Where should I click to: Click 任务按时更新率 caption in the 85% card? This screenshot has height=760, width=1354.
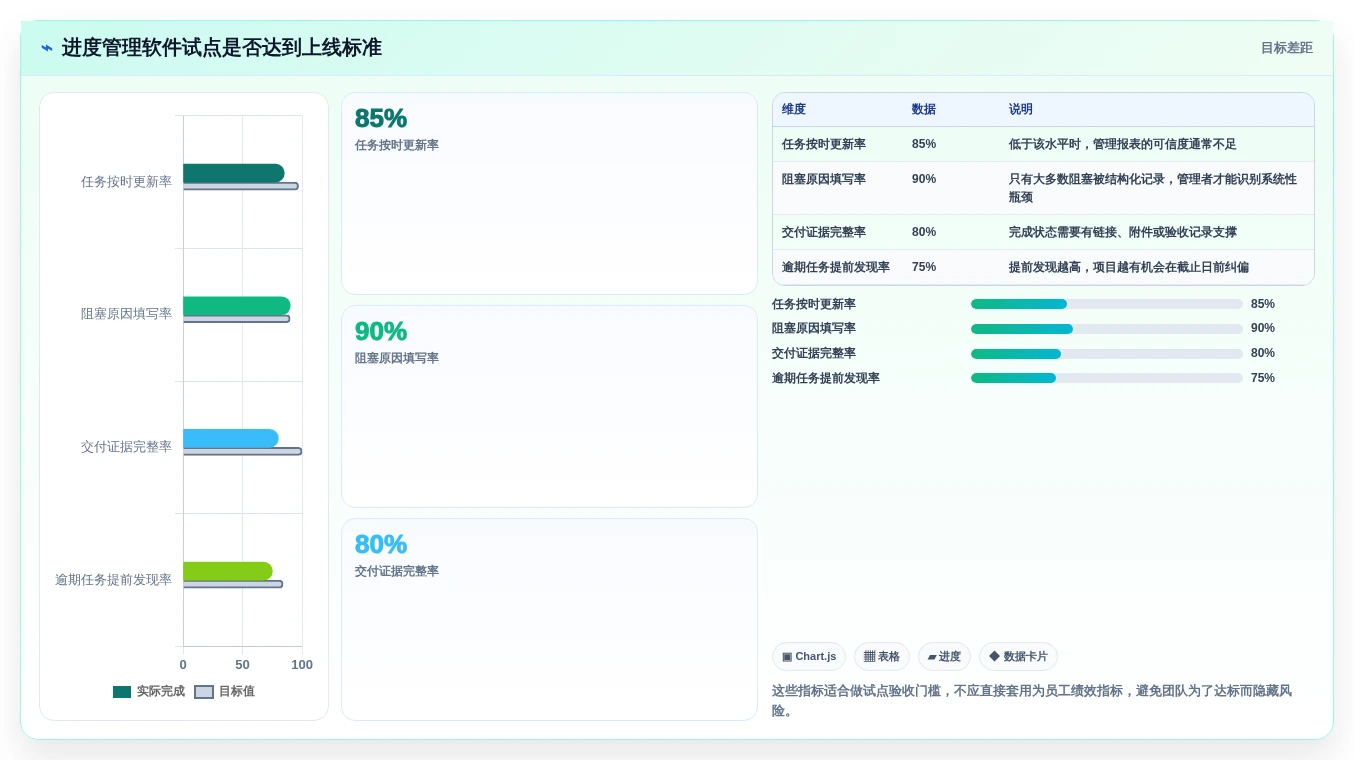397,145
